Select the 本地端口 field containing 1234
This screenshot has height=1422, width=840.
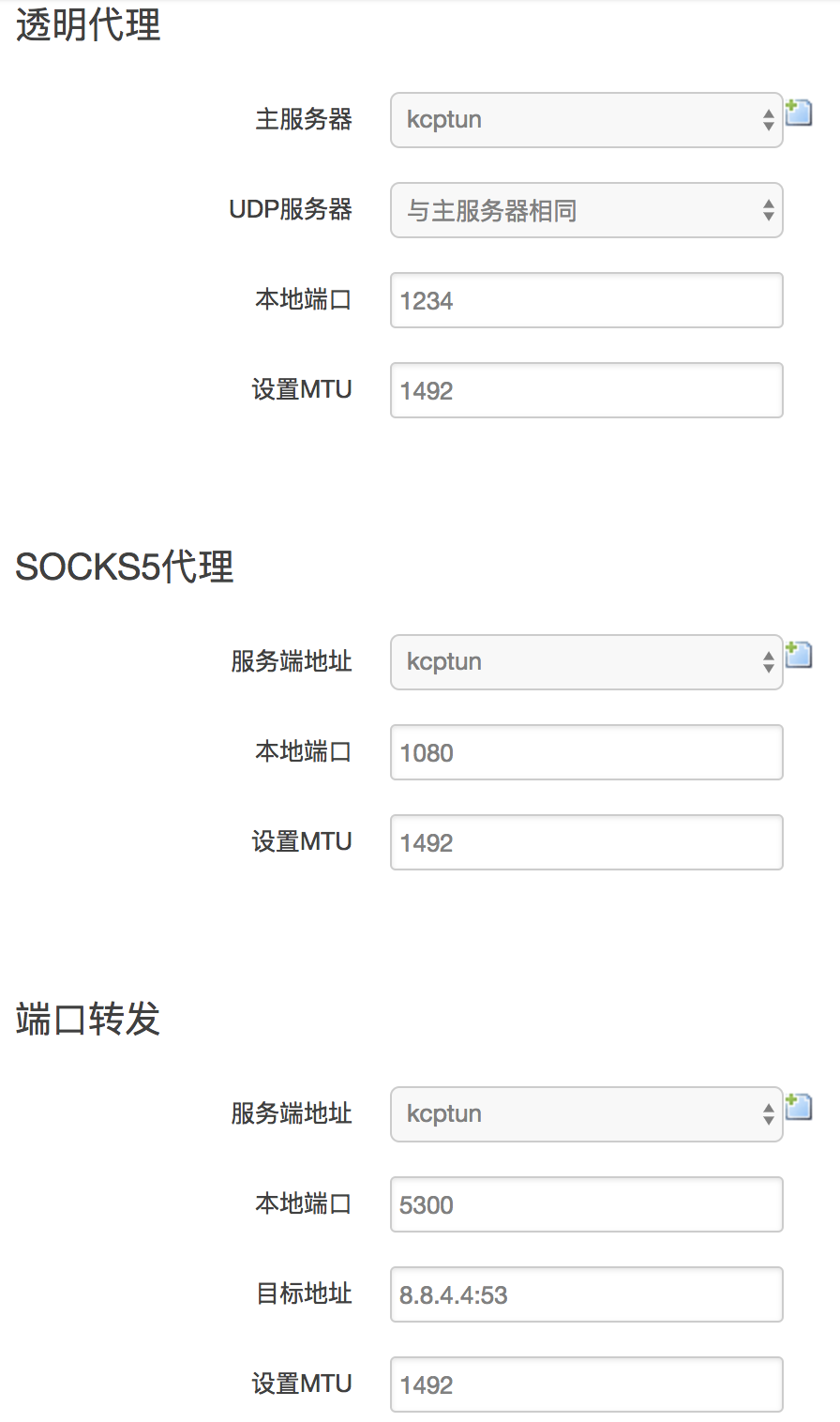click(586, 300)
